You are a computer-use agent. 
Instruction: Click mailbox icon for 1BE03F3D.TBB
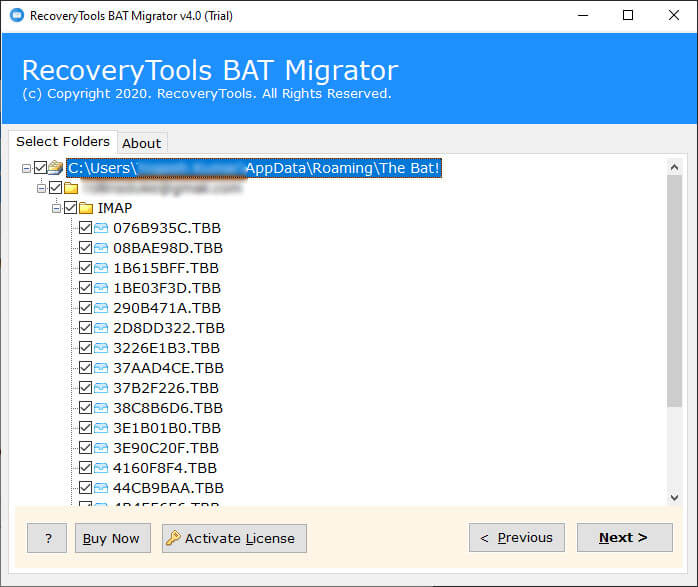point(101,288)
